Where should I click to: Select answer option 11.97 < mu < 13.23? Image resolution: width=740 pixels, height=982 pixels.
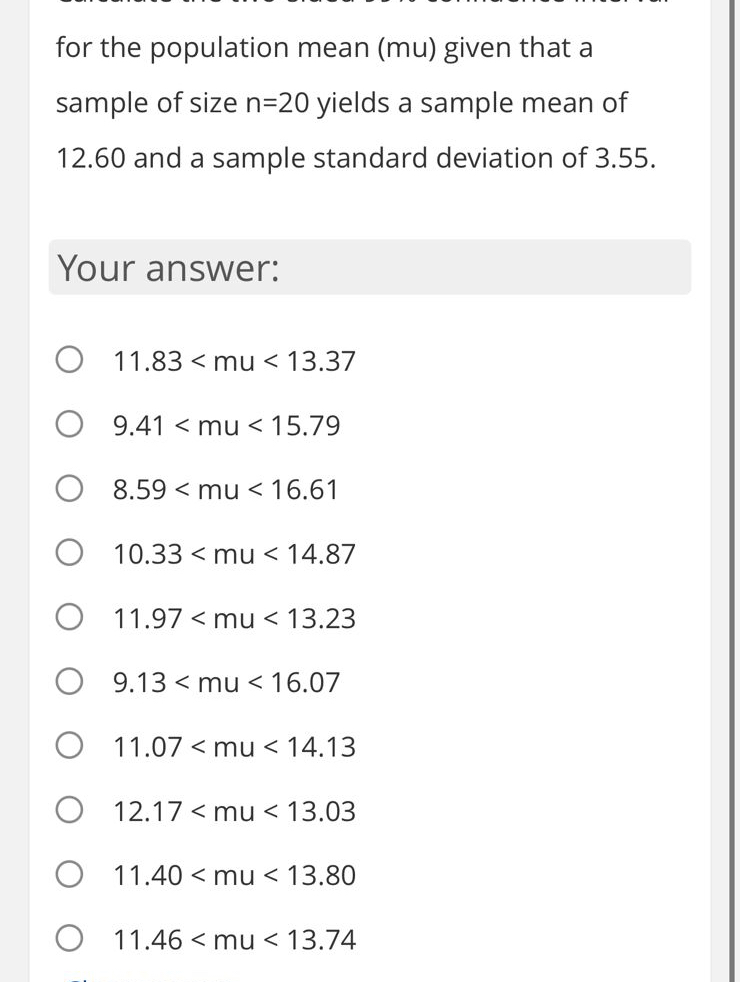(x=234, y=618)
